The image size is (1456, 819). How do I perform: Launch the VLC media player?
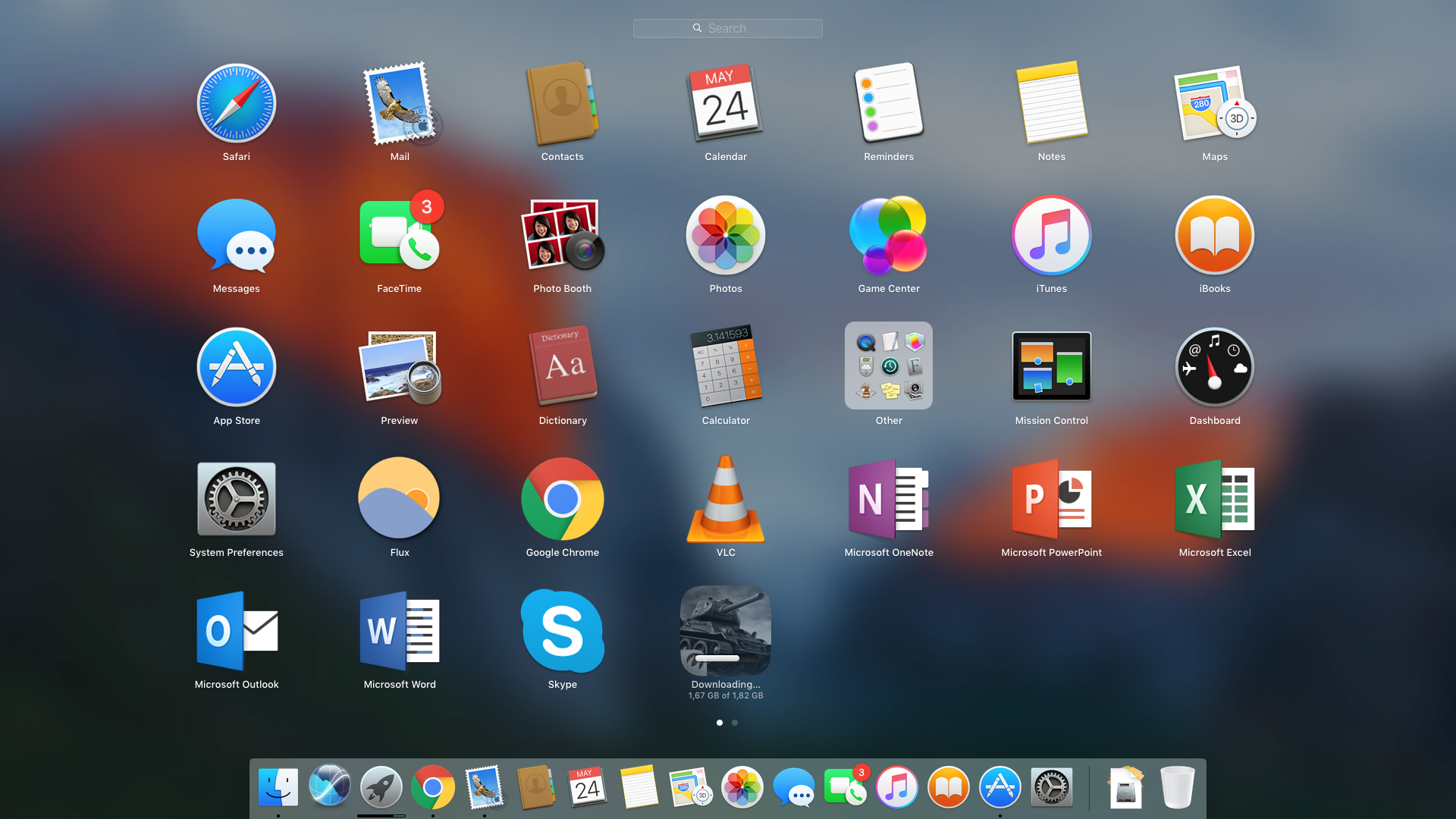pyautogui.click(x=726, y=500)
